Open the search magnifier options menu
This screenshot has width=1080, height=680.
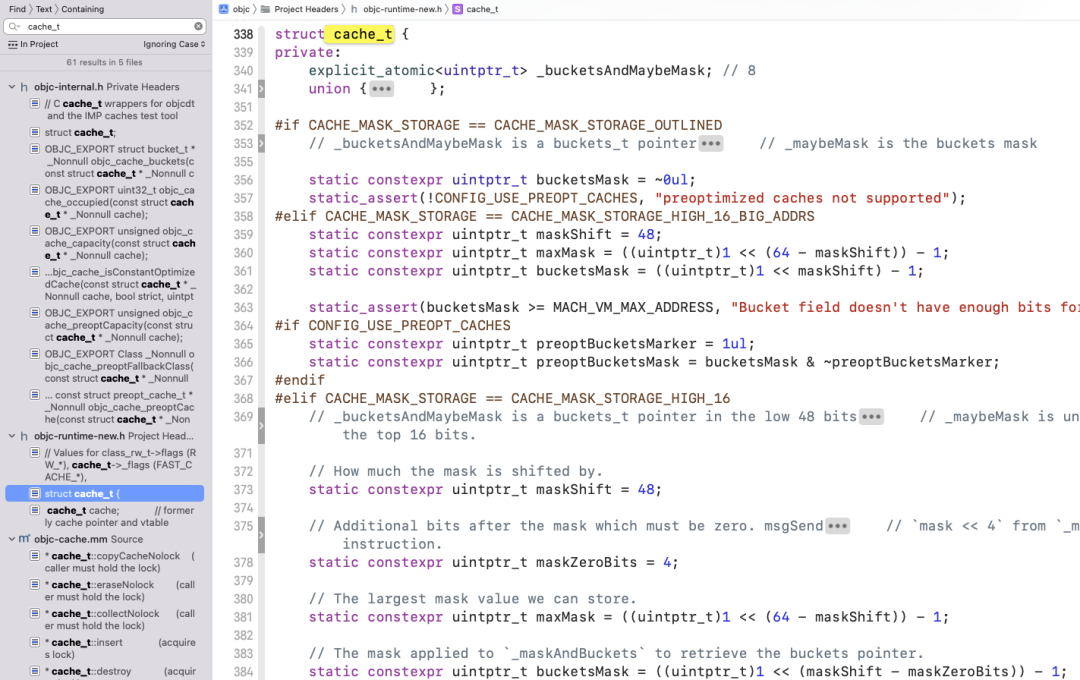14,26
